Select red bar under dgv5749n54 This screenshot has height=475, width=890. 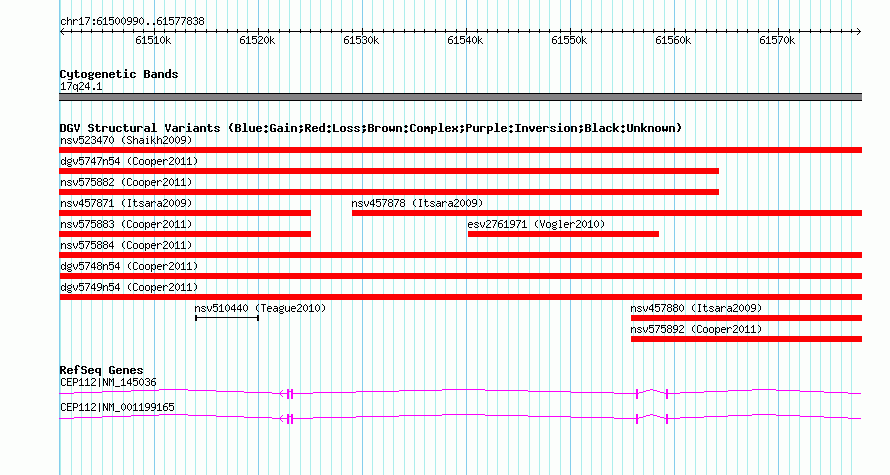tap(461, 297)
